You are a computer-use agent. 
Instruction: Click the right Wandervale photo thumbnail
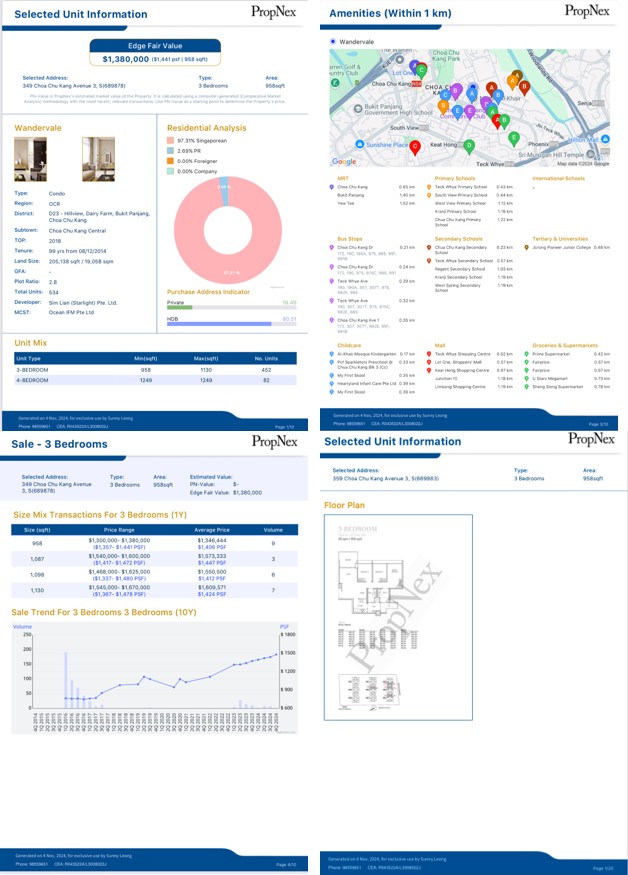[98, 159]
